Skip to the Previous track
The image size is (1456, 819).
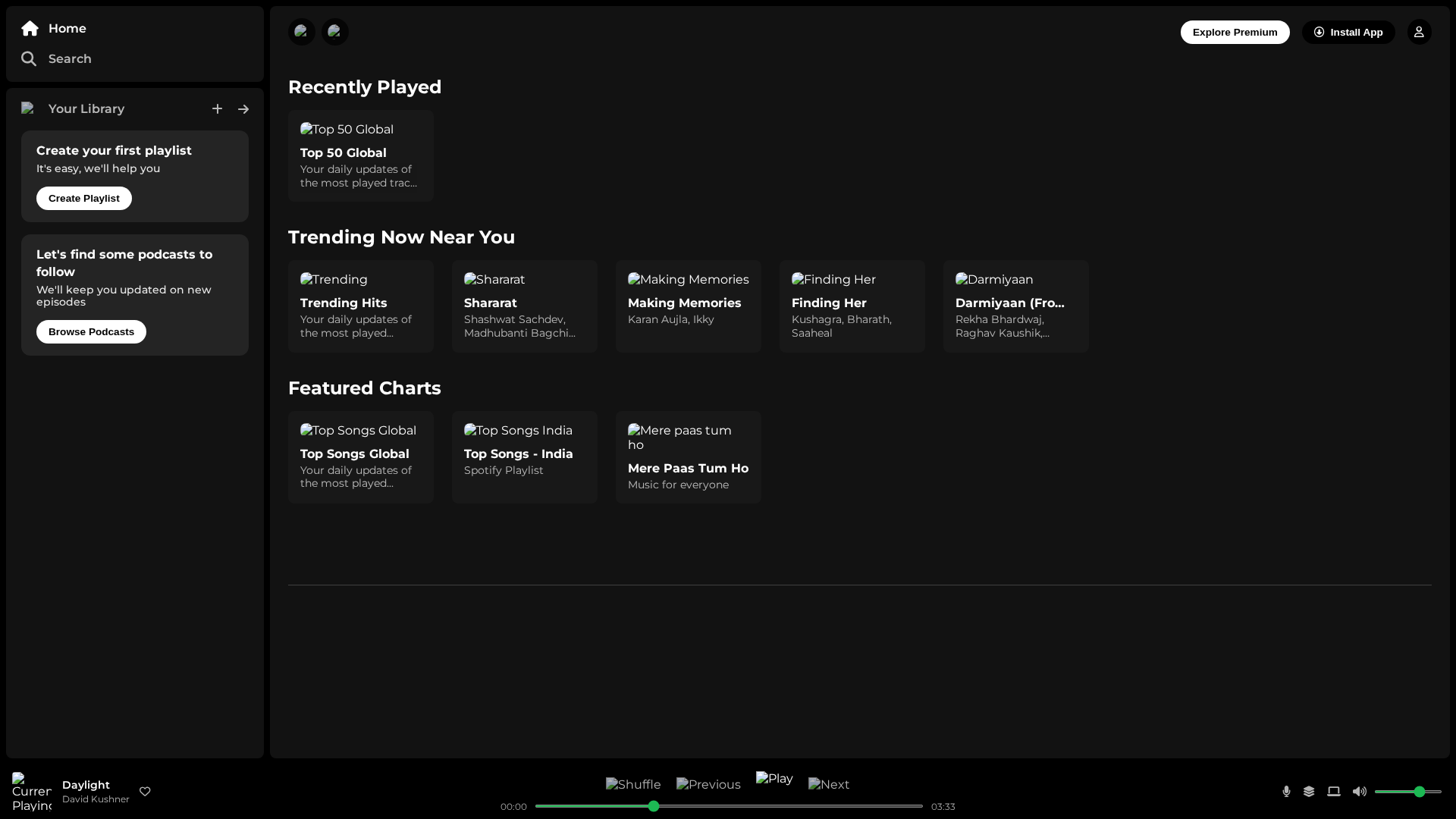click(708, 785)
